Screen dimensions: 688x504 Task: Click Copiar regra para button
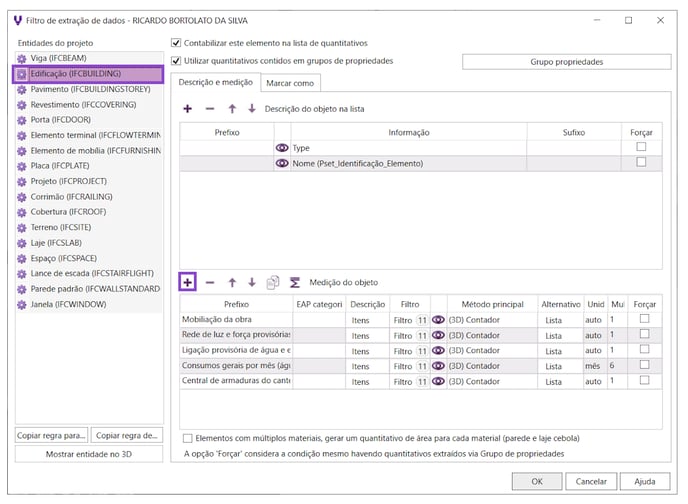tap(51, 435)
